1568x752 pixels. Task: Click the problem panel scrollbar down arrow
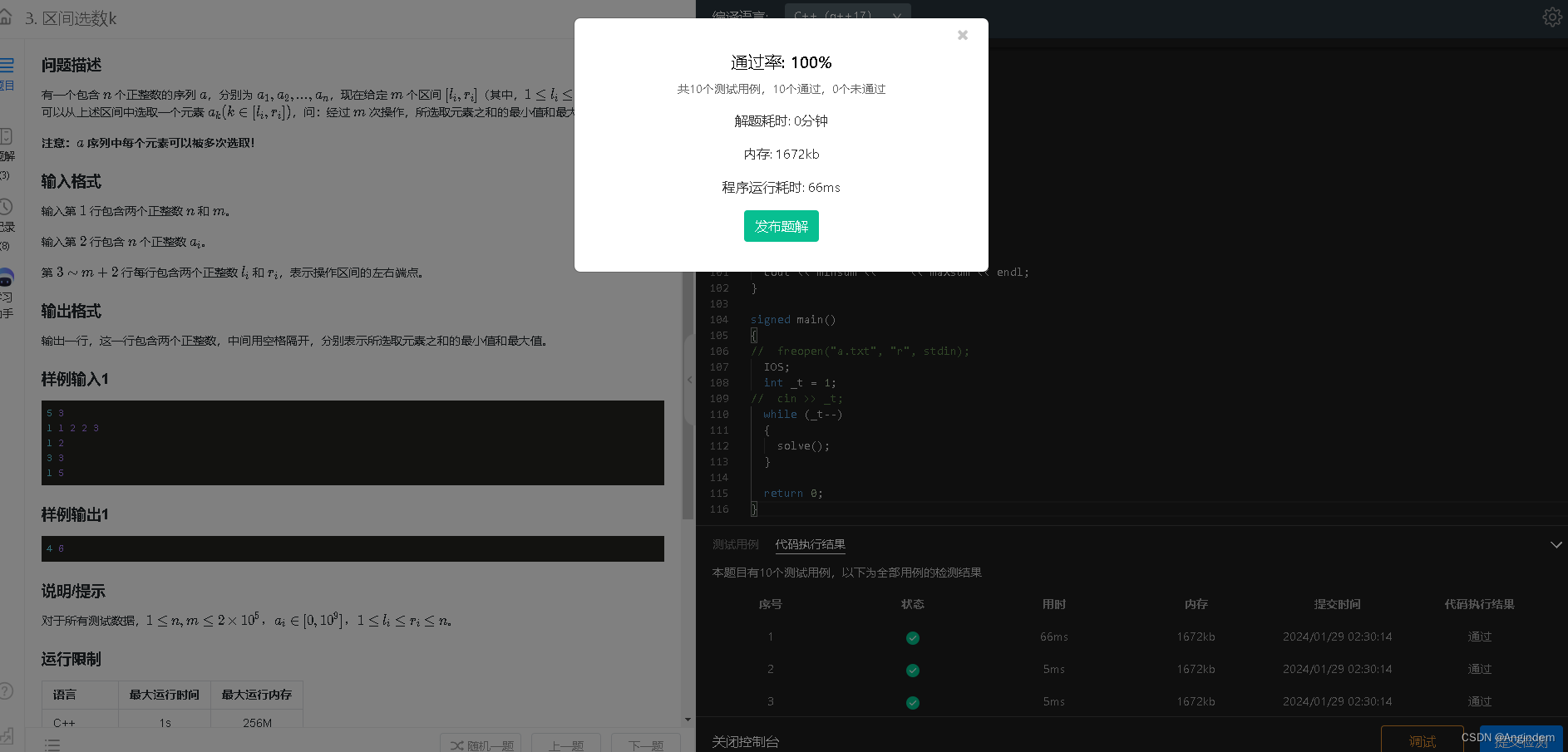click(688, 720)
